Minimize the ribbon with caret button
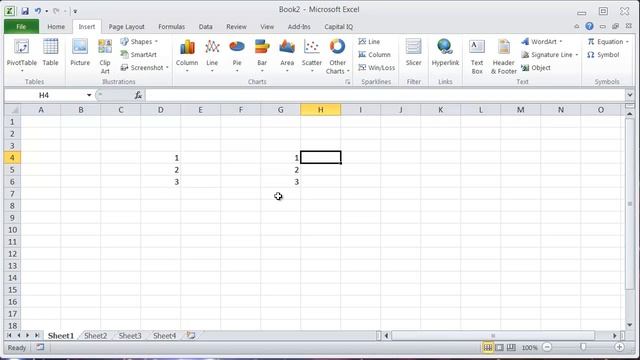This screenshot has height=360, width=640. pyautogui.click(x=577, y=27)
